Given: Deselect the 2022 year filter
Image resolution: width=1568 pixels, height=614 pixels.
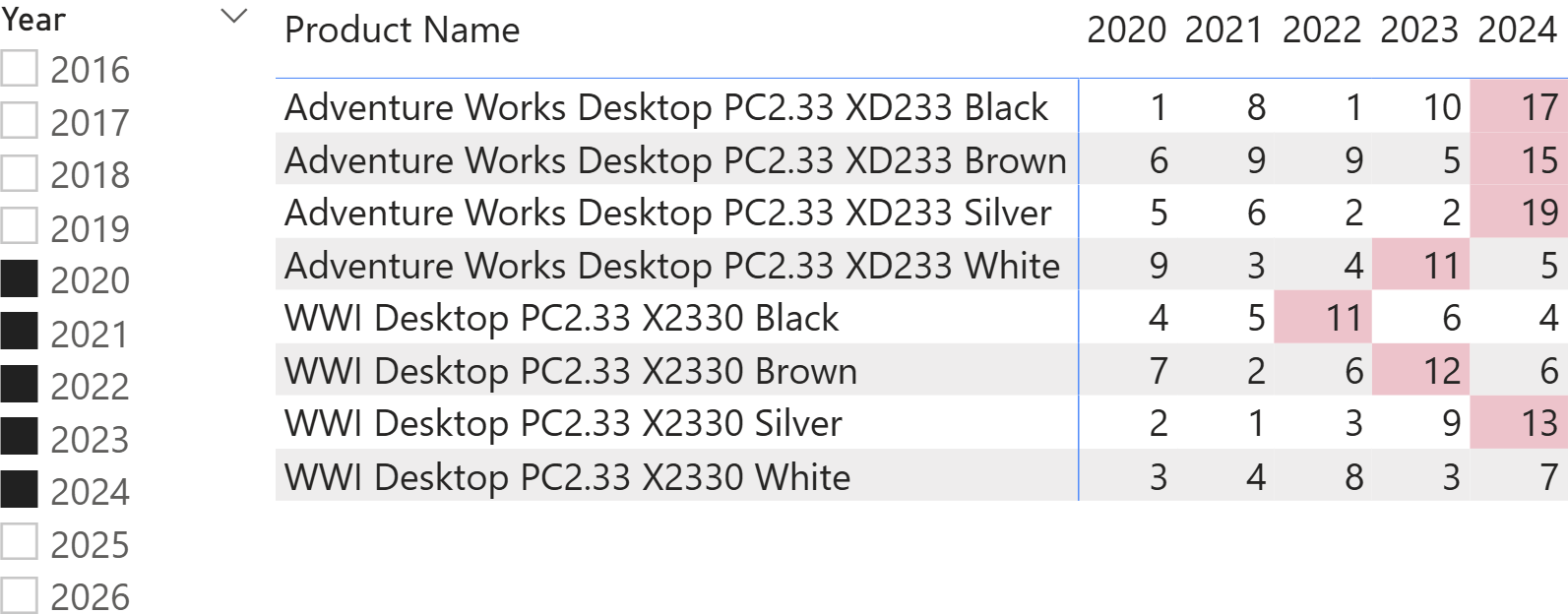Looking at the screenshot, I should coord(20,385).
